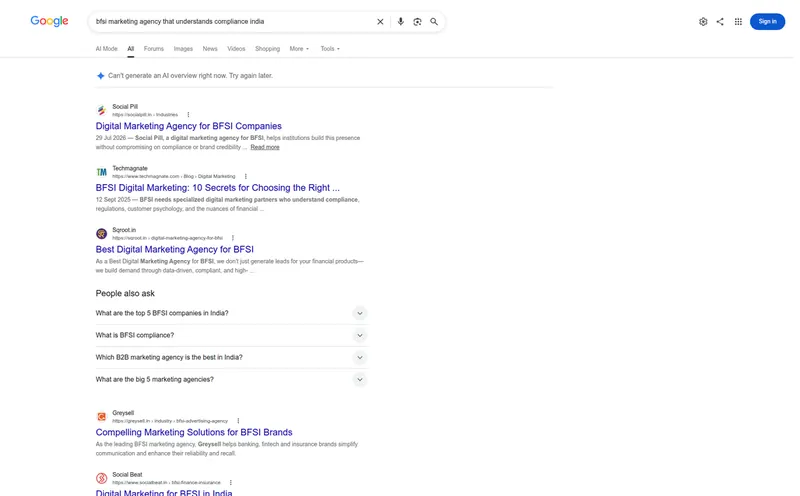Expand 'What is BFSI compliance?' question

360,335
